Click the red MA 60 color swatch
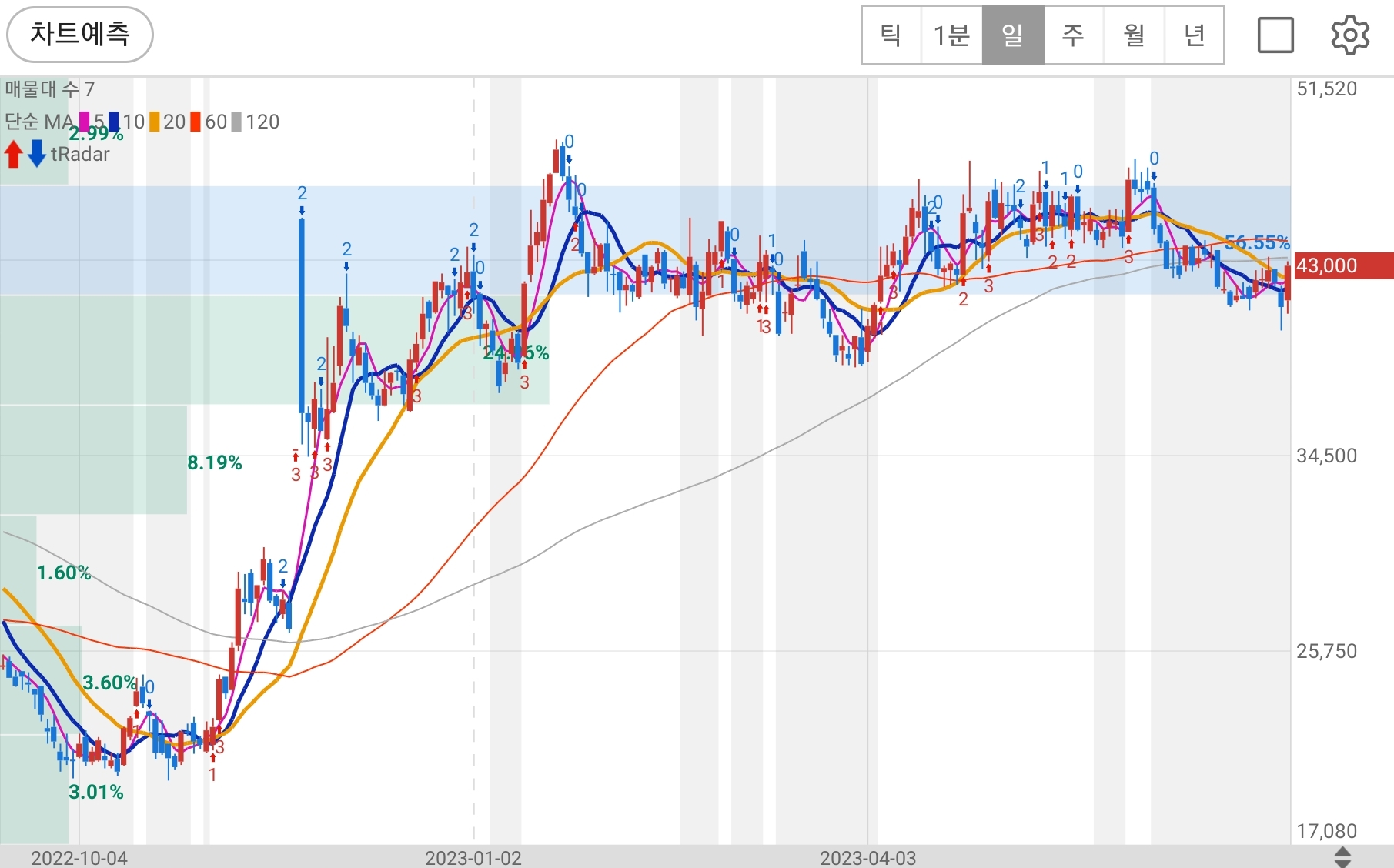1394x868 pixels. [x=196, y=122]
